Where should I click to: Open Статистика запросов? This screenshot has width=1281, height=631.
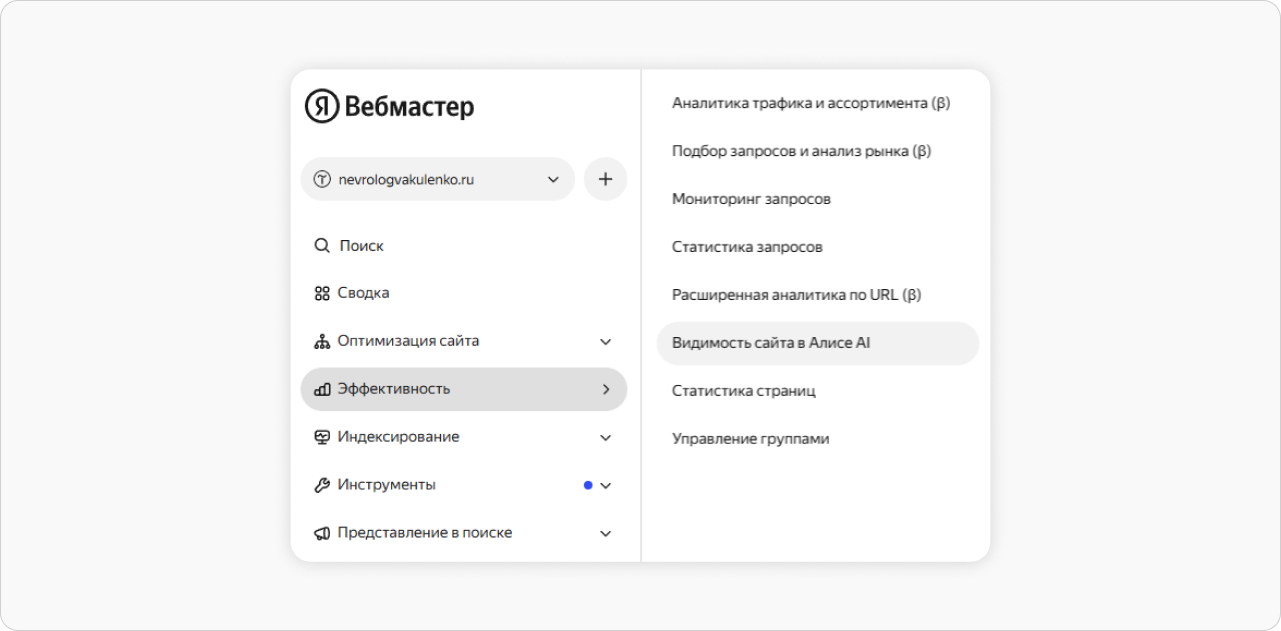pos(747,247)
